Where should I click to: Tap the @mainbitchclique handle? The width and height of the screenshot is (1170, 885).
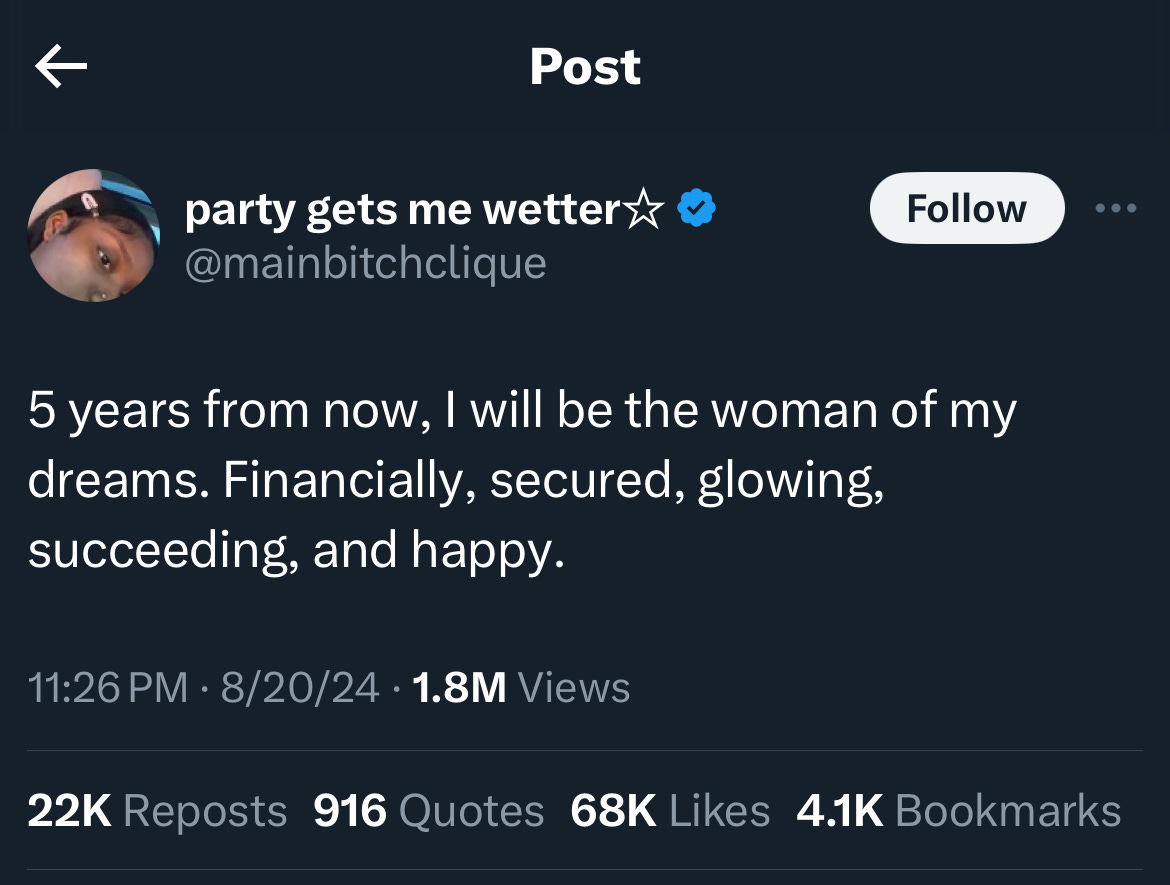366,262
